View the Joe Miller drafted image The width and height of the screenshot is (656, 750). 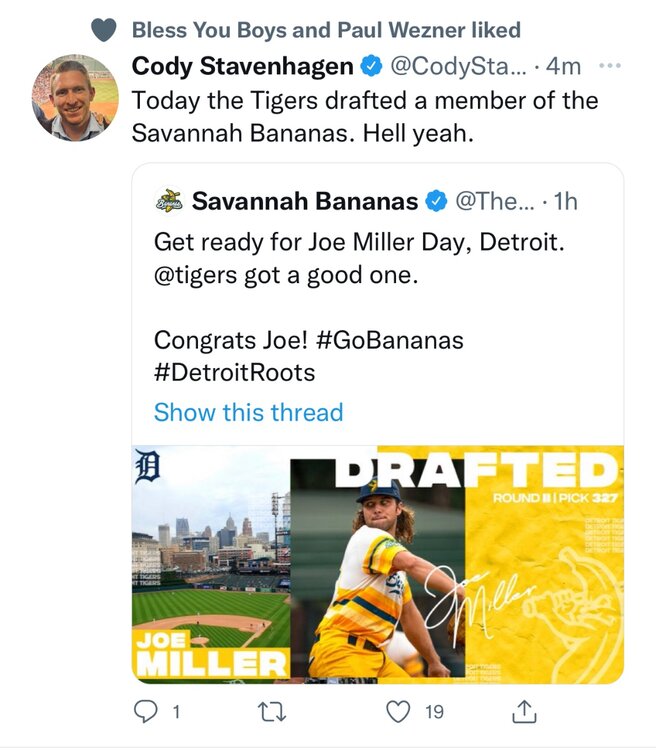pyautogui.click(x=378, y=564)
